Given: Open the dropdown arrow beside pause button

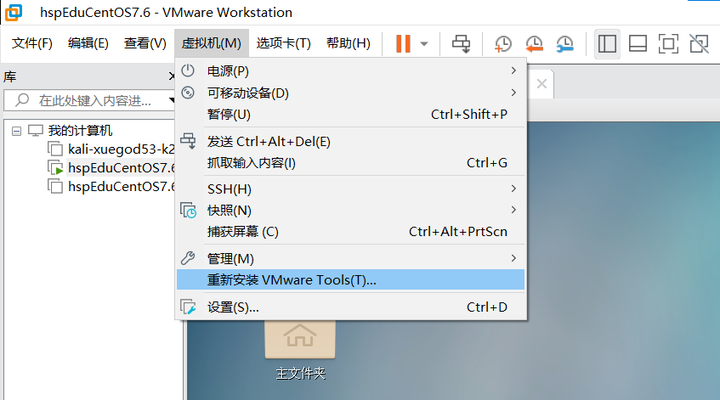Looking at the screenshot, I should (424, 45).
